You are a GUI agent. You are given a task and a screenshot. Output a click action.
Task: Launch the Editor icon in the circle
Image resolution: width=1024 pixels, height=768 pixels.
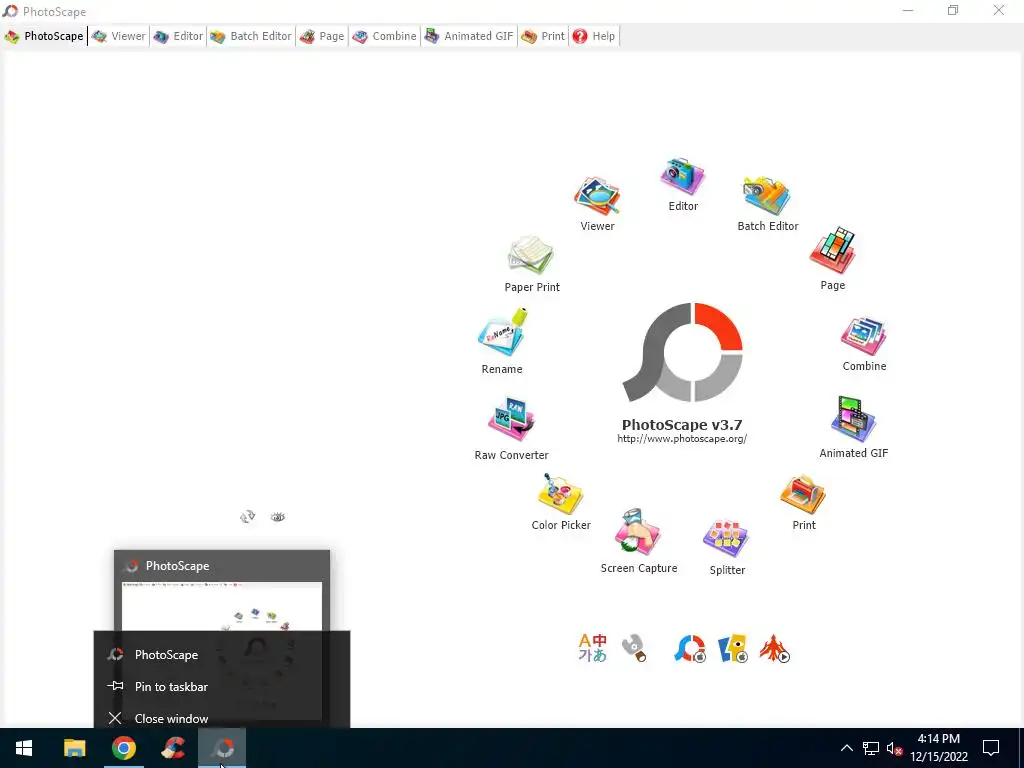[682, 177]
